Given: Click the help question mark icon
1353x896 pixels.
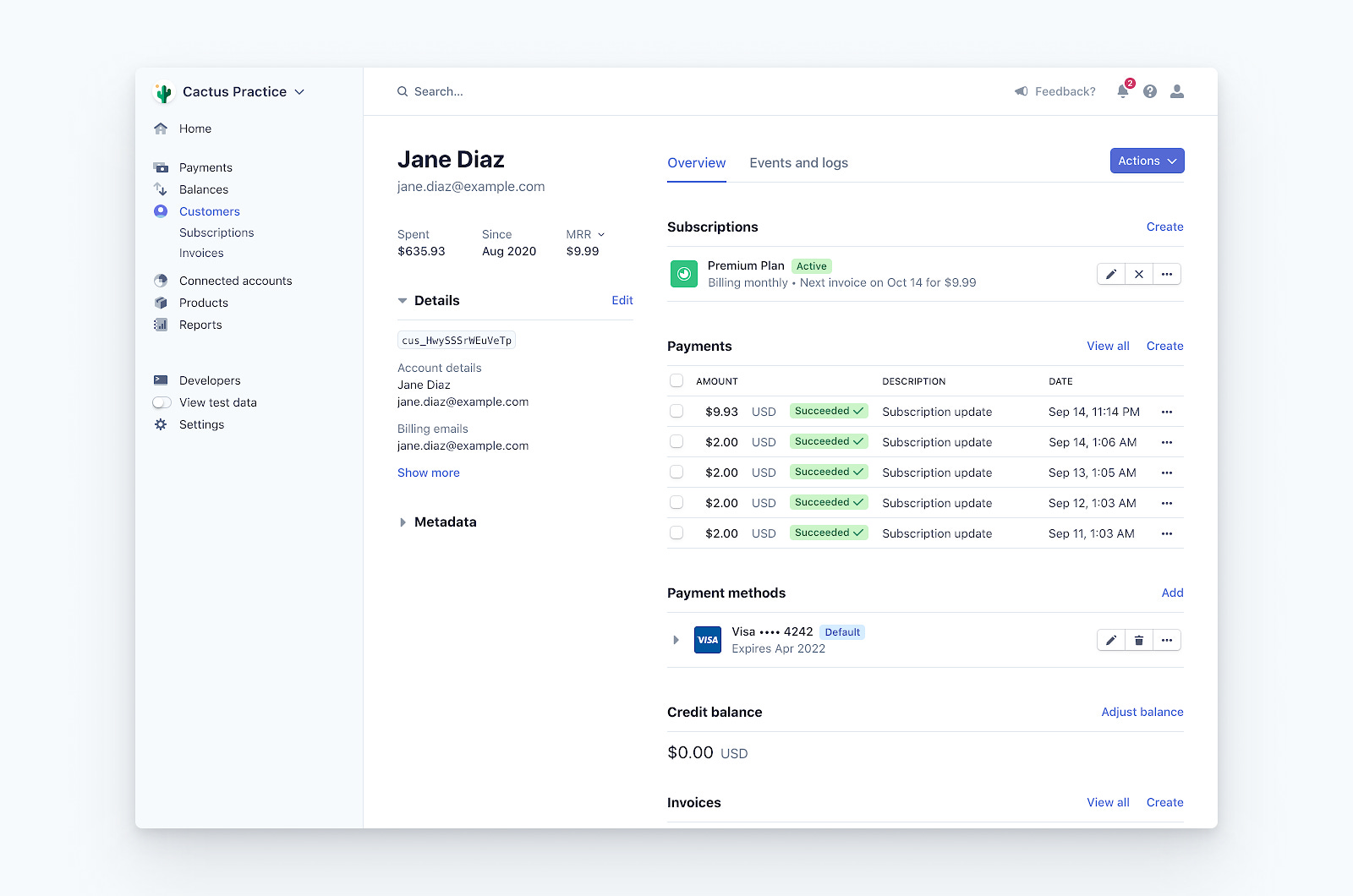Looking at the screenshot, I should coord(1149,91).
